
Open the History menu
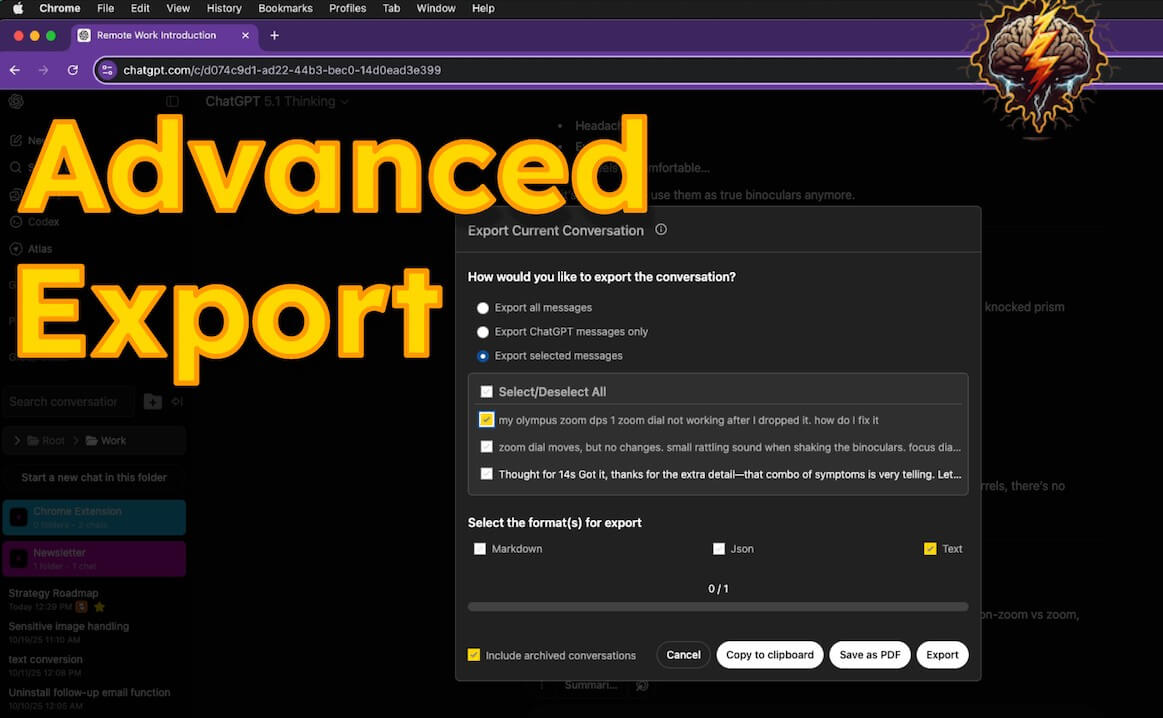[x=224, y=8]
